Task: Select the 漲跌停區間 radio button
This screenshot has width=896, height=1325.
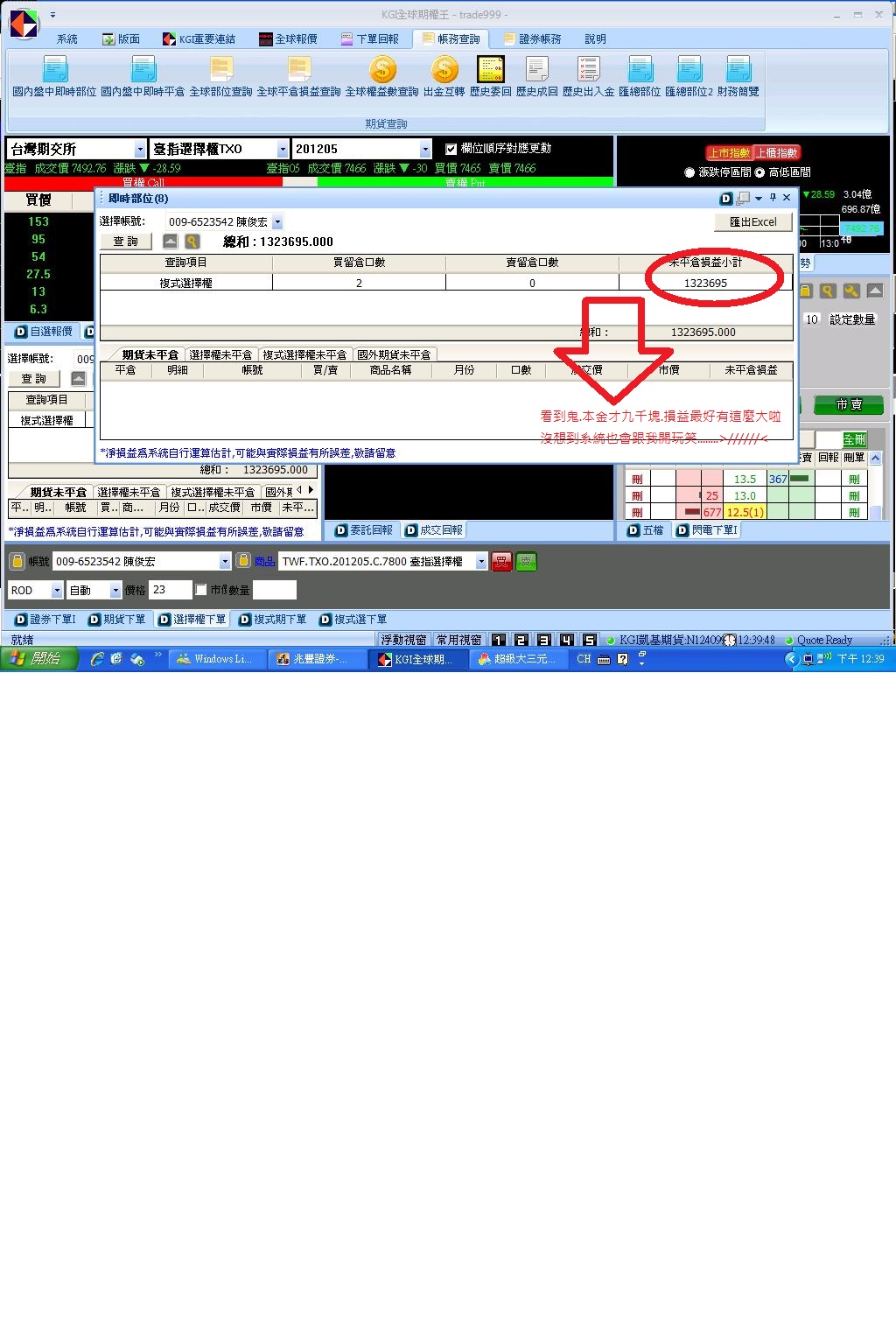Action: click(x=689, y=172)
